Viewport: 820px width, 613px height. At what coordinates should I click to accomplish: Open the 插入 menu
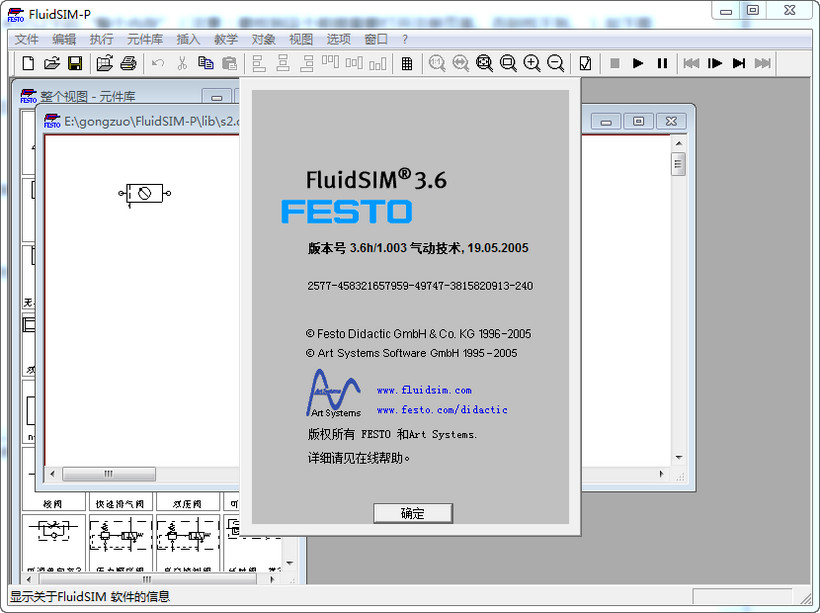tap(188, 39)
